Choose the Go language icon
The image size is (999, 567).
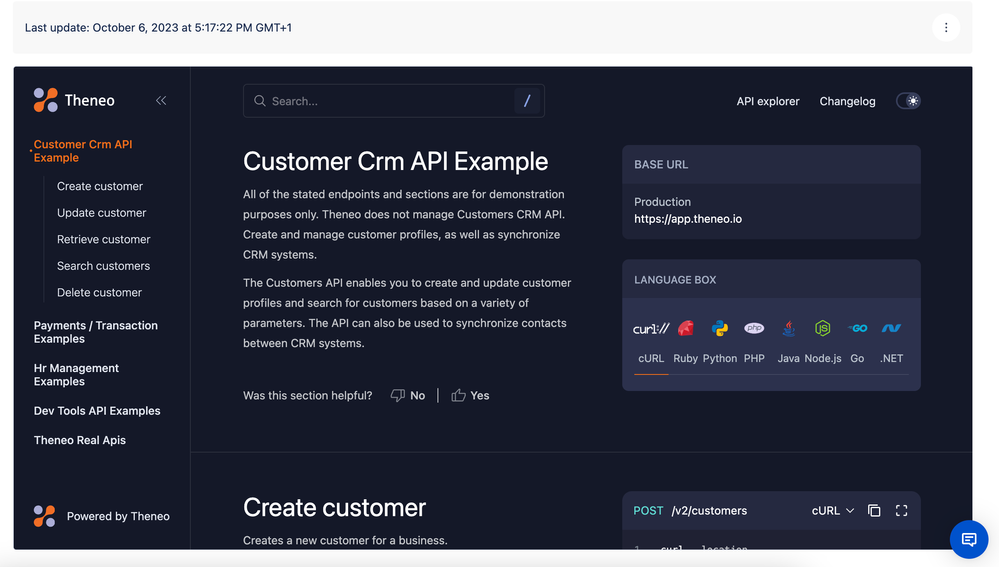(858, 328)
